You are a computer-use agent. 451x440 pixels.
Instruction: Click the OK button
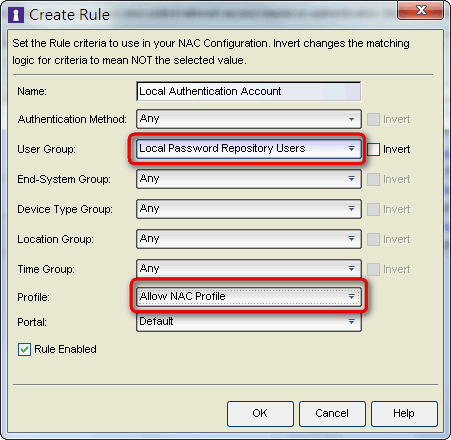click(x=260, y=414)
